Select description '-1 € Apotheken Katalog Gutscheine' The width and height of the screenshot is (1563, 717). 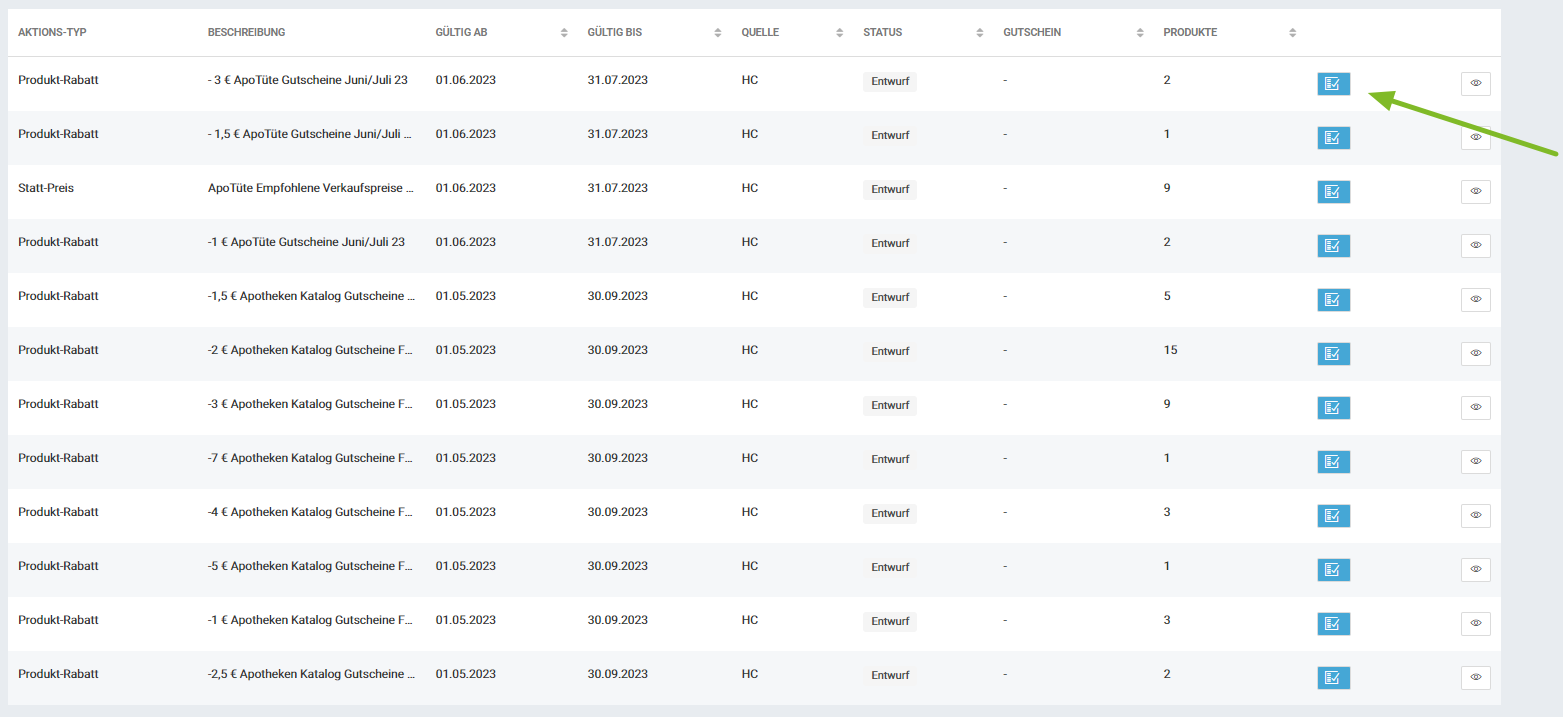311,620
